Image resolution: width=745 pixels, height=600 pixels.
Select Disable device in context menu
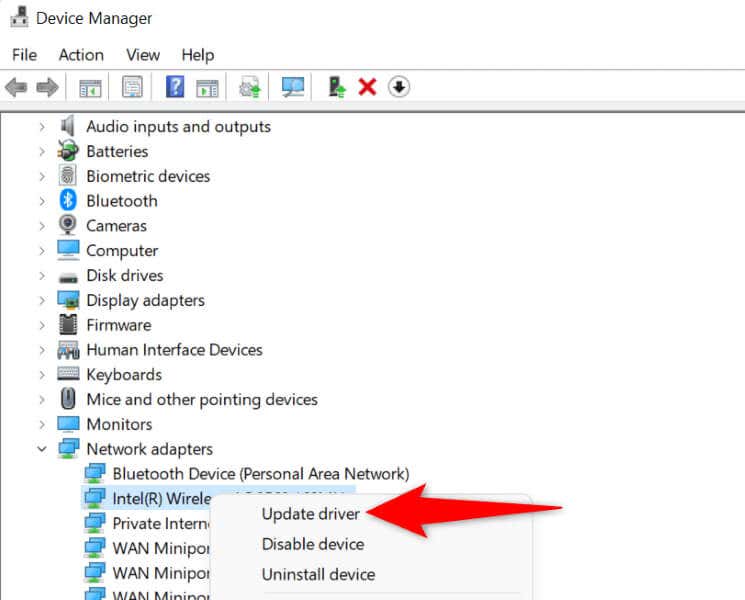(x=312, y=544)
